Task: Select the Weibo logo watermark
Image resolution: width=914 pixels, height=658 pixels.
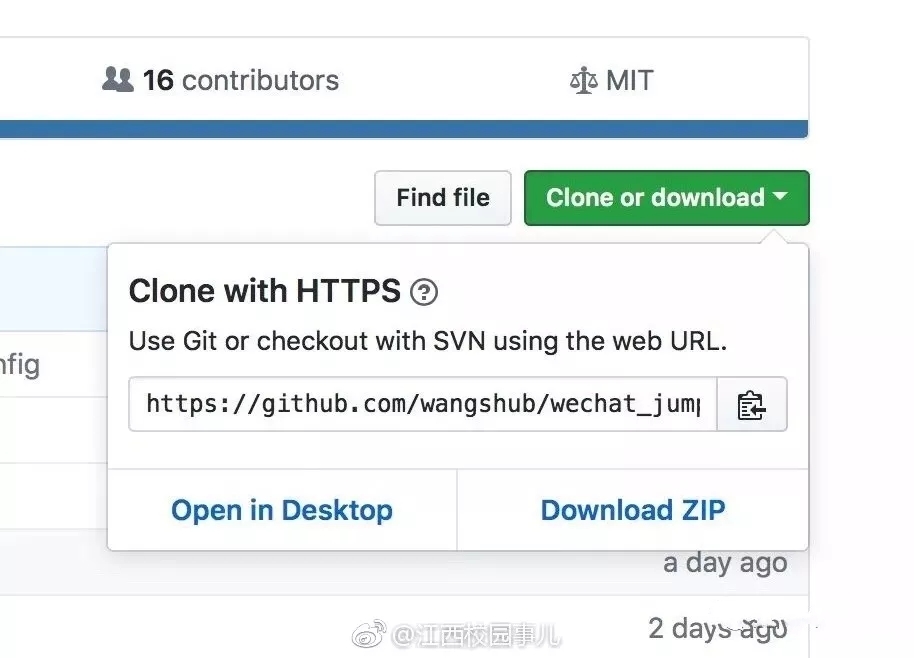Action: pos(369,634)
